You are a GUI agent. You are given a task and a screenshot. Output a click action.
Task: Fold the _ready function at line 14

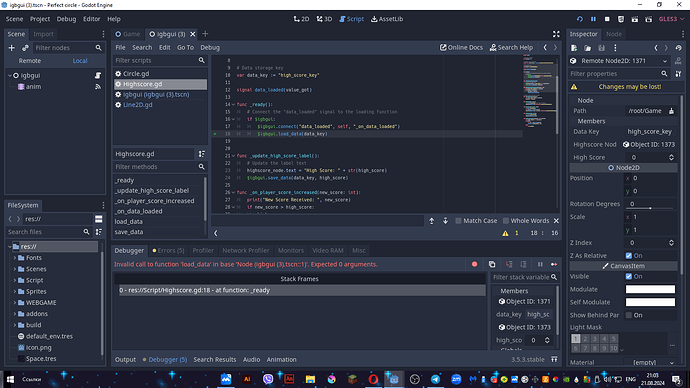click(233, 105)
